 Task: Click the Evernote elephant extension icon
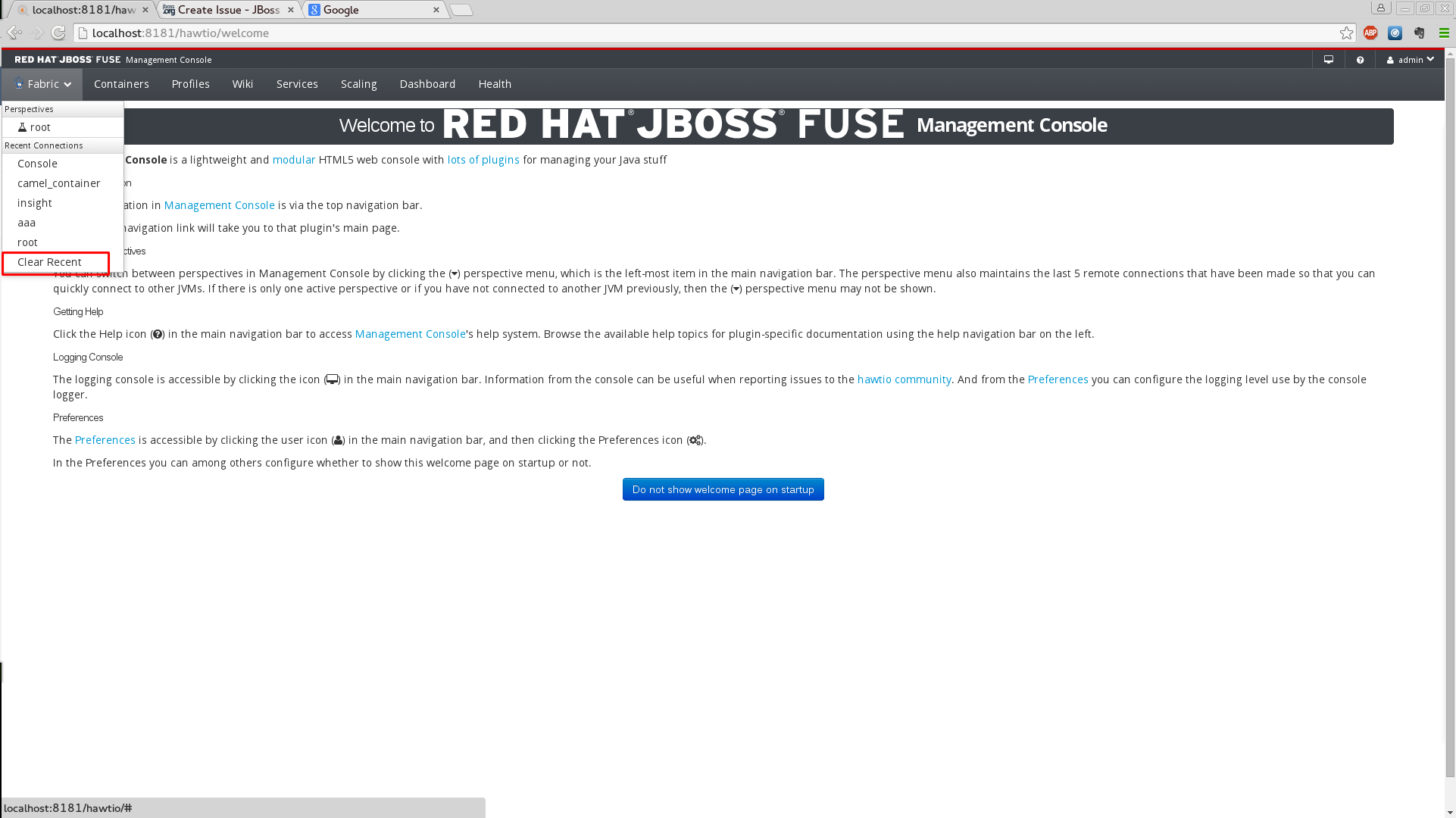coord(1419,33)
